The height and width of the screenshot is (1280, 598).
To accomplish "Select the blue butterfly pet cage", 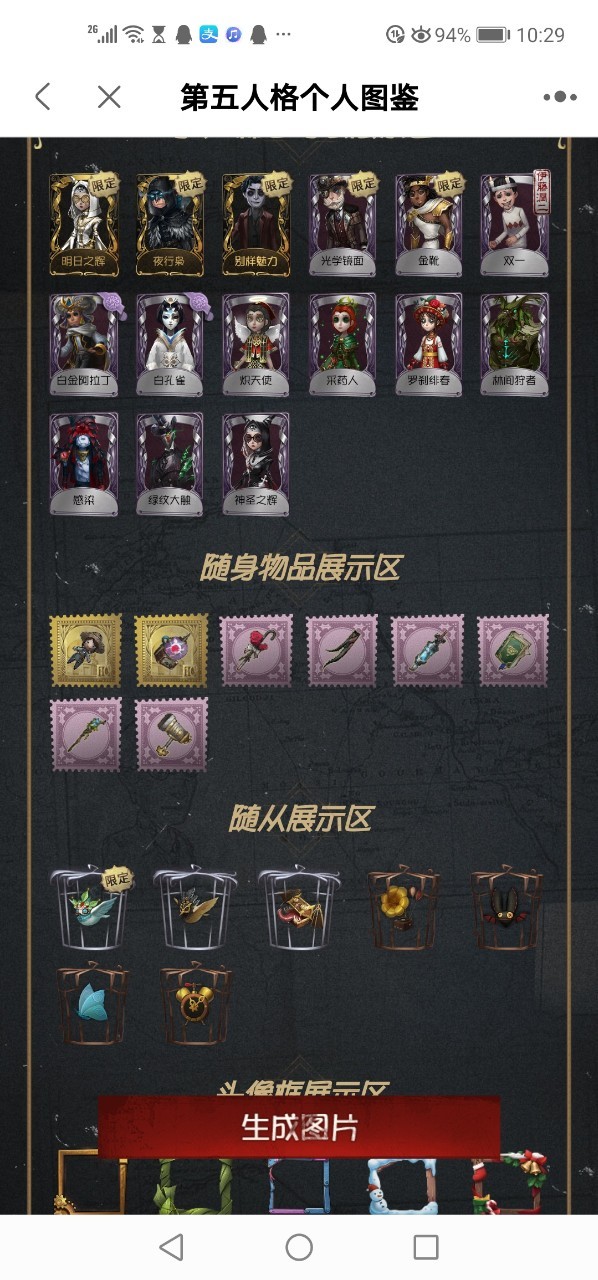I will 92,1004.
